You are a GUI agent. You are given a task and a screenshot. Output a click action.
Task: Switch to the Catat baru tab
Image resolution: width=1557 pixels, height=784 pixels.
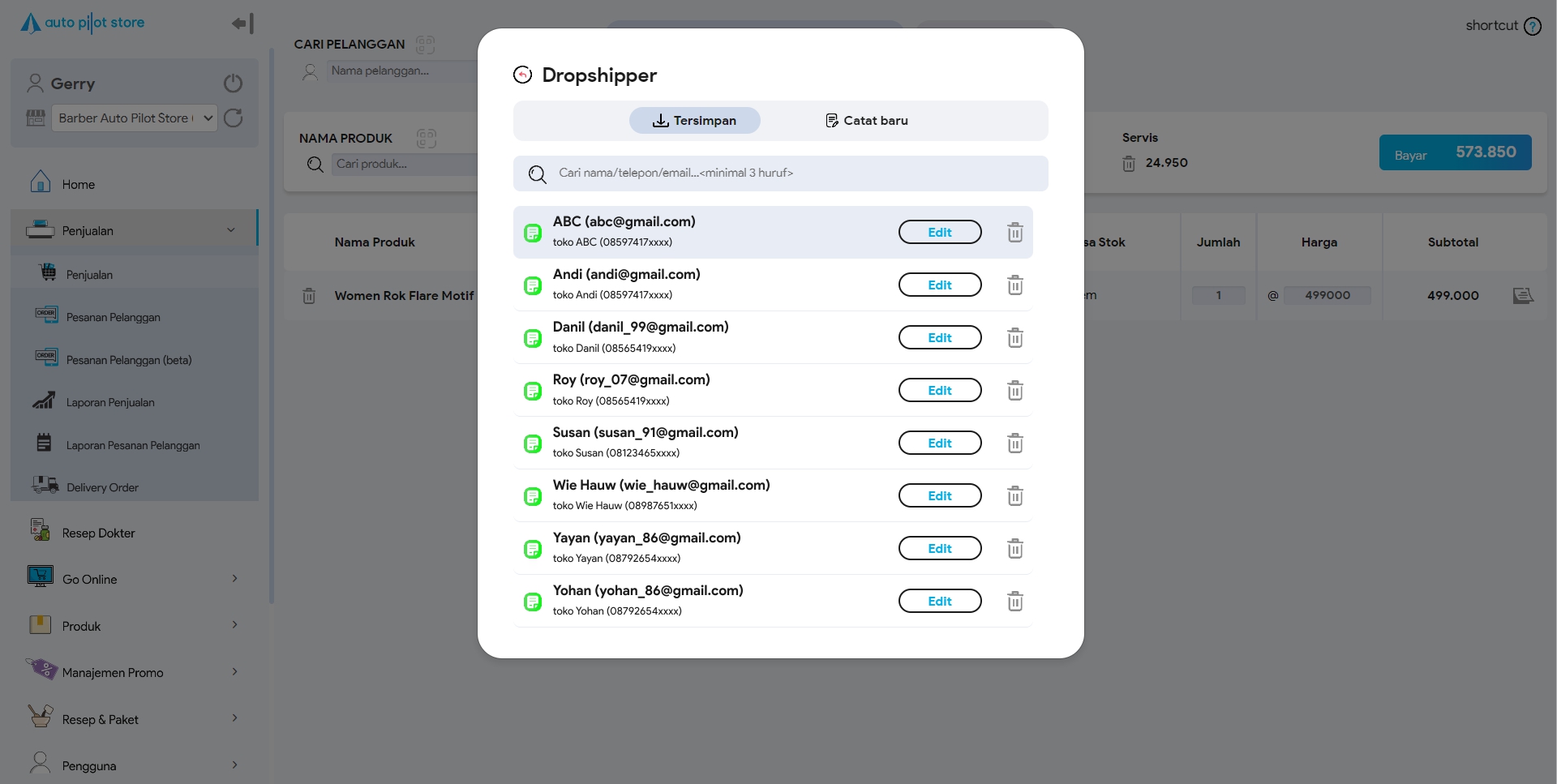point(866,121)
